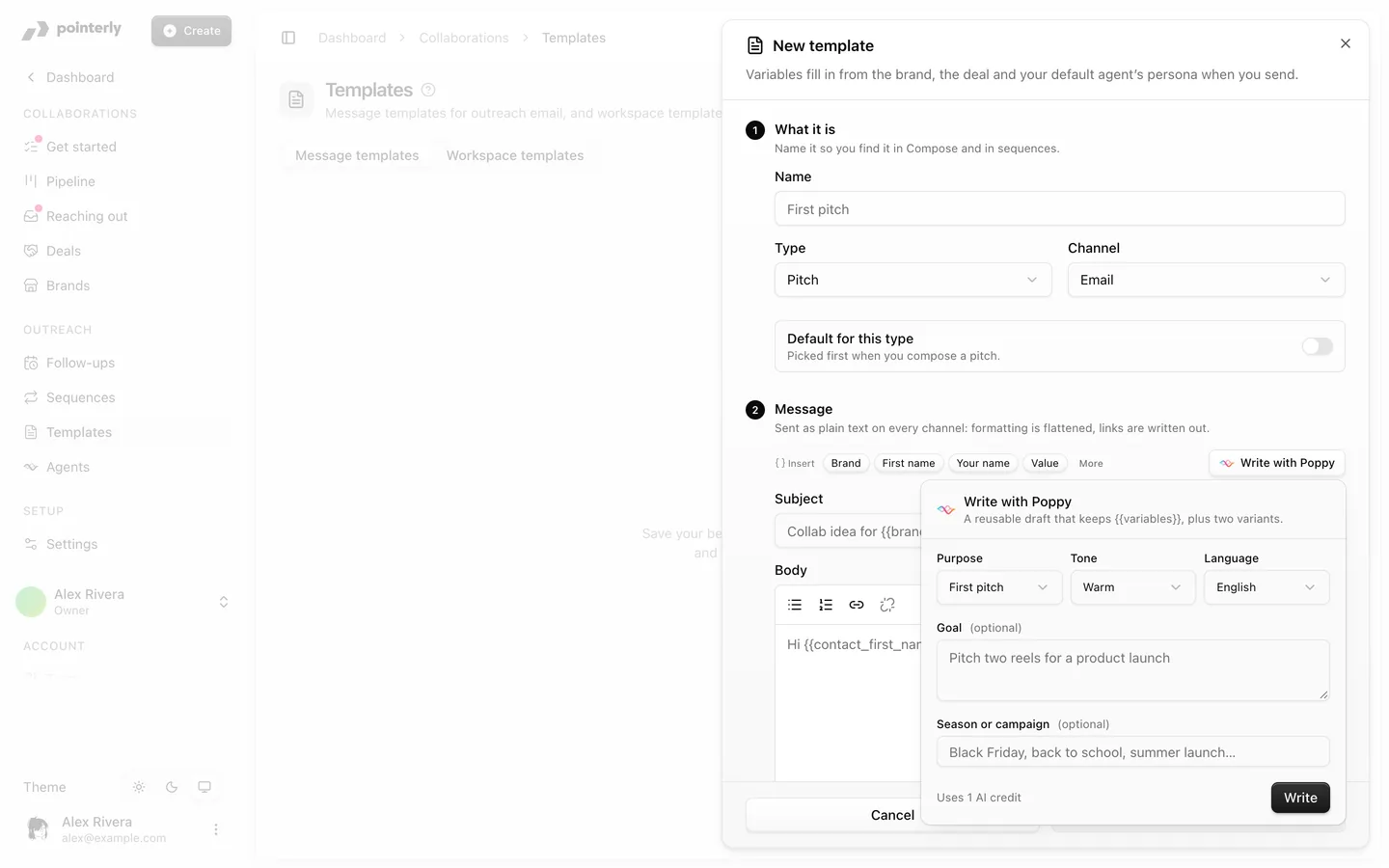Click the Alex Rivera avatar beside alex@example.com
Image resolution: width=1389 pixels, height=868 pixels.
39,828
